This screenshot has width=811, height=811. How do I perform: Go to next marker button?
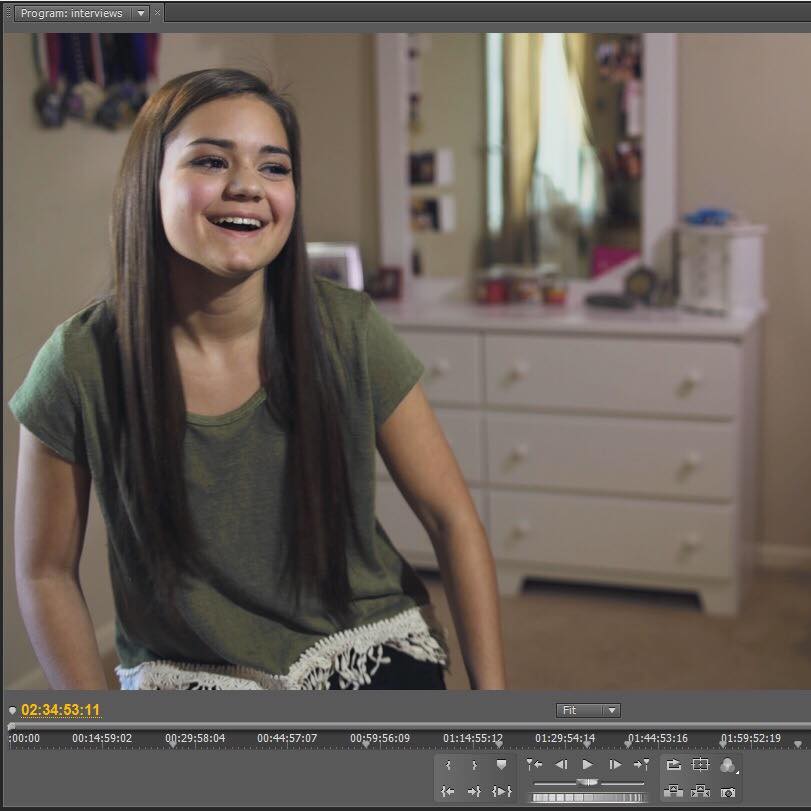(x=641, y=764)
